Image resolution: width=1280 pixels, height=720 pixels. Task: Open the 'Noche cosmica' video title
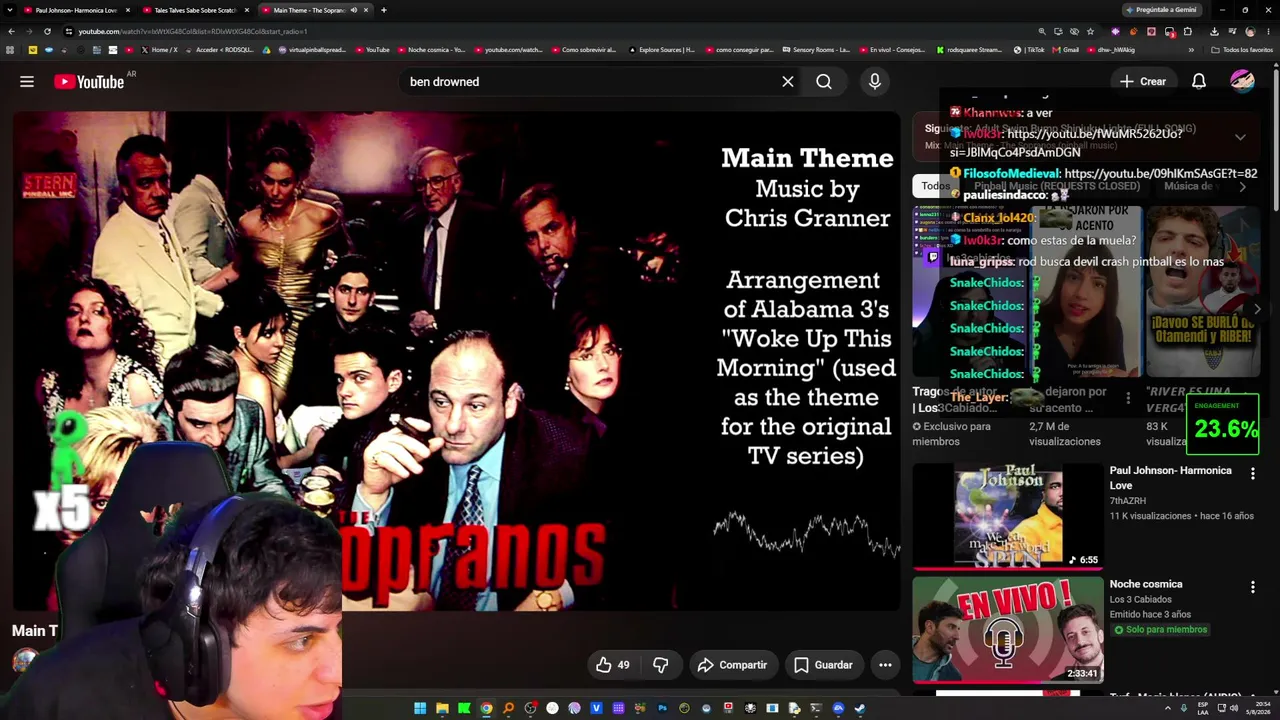point(1146,584)
